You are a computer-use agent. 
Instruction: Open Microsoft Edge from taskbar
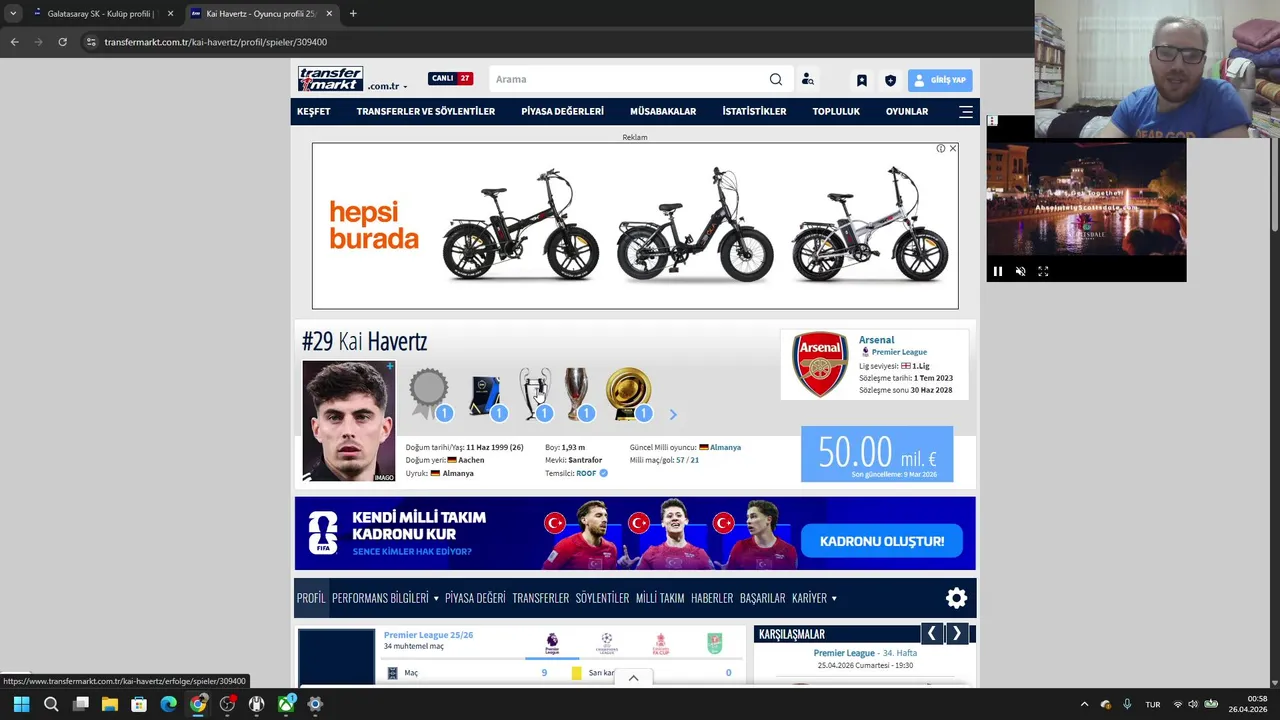click(169, 704)
